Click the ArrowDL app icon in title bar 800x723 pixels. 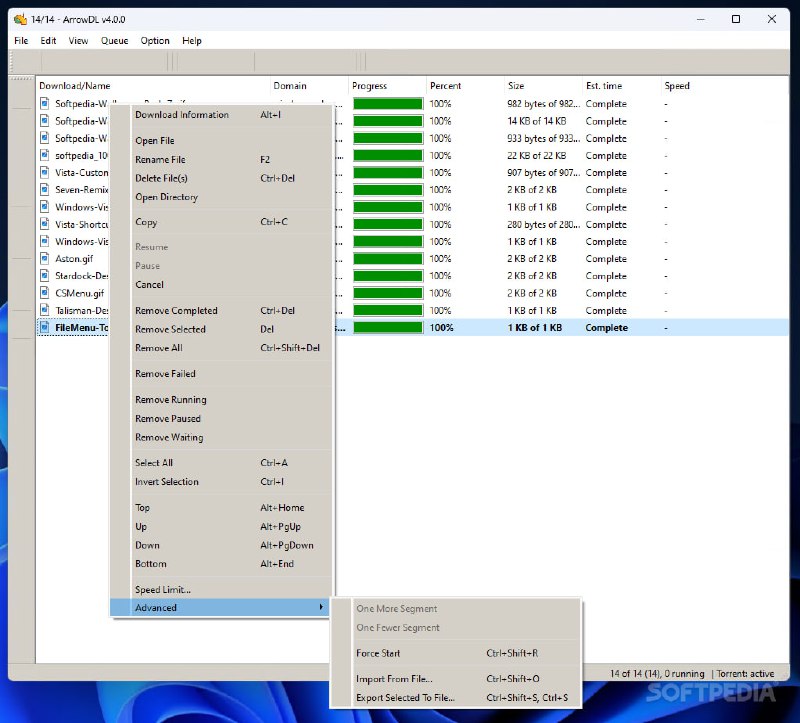tap(19, 19)
